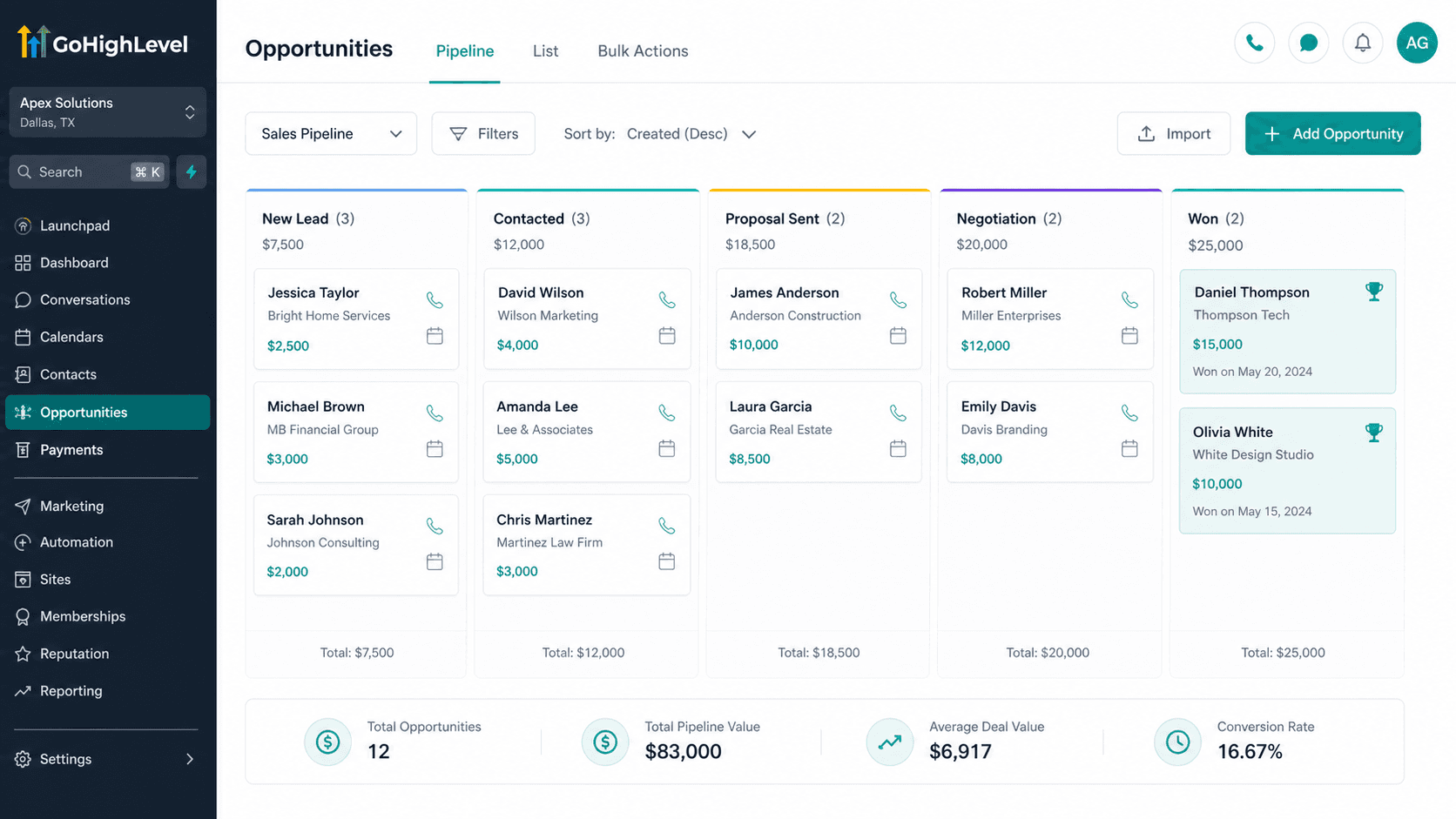Click the Robert Miller name

click(1004, 292)
